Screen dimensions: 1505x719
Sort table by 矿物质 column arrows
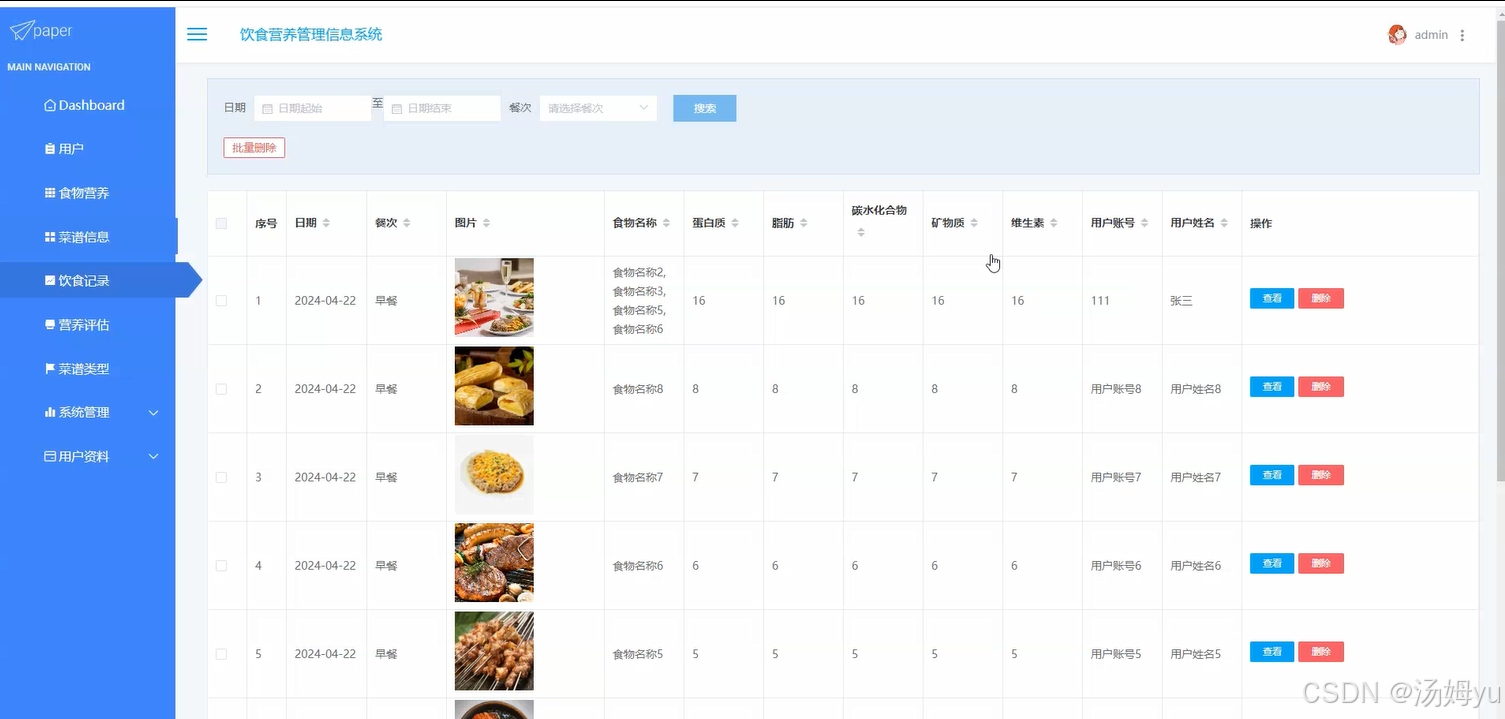pos(974,223)
